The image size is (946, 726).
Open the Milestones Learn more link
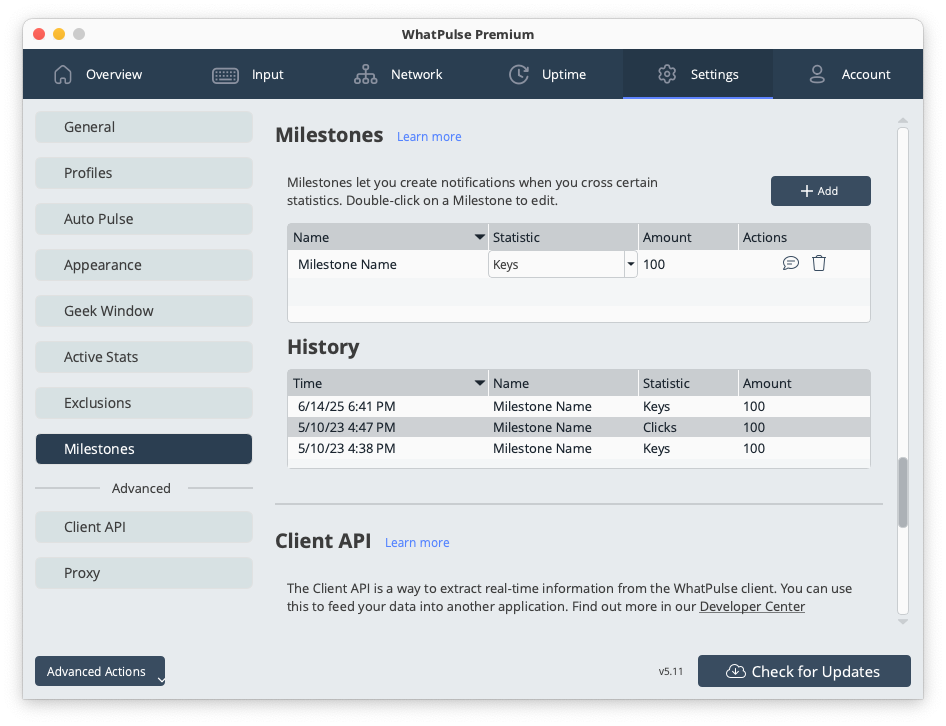[x=429, y=136]
